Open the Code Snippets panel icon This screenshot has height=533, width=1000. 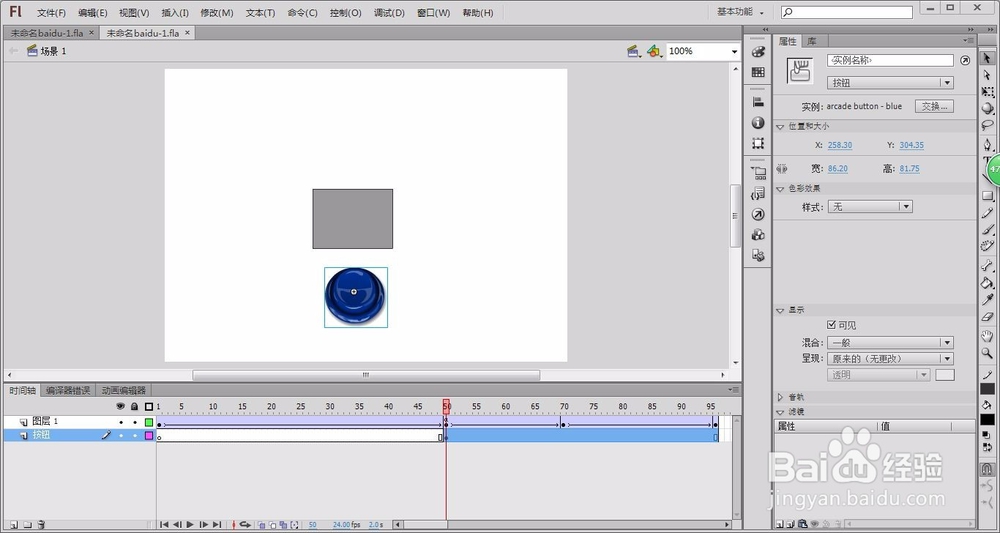click(758, 193)
